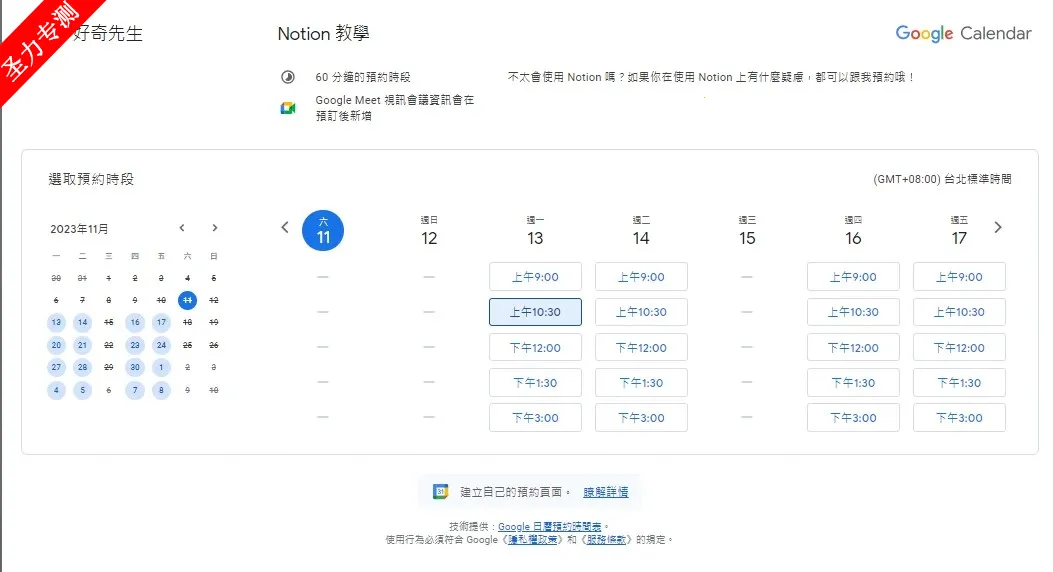Open the 瞭解詳情 link
The width and height of the screenshot is (1053, 572).
pyautogui.click(x=606, y=492)
